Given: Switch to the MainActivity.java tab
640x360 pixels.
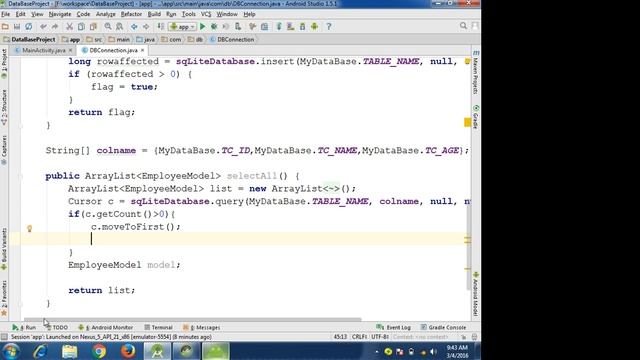Looking at the screenshot, I should pos(43,50).
